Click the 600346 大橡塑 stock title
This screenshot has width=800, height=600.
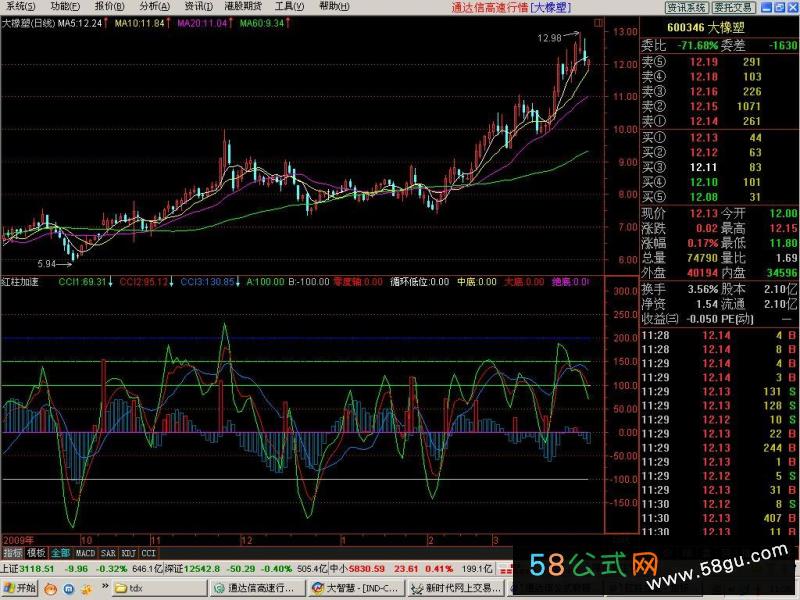tap(706, 28)
